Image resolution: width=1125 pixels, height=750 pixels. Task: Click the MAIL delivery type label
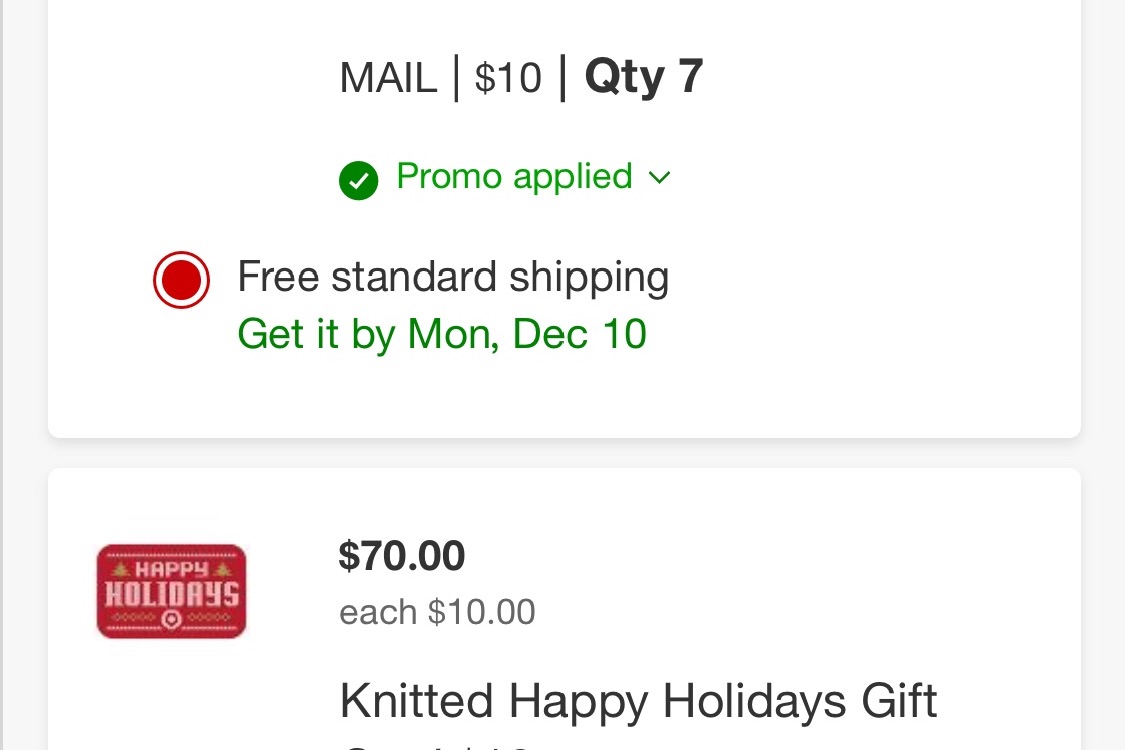[388, 78]
